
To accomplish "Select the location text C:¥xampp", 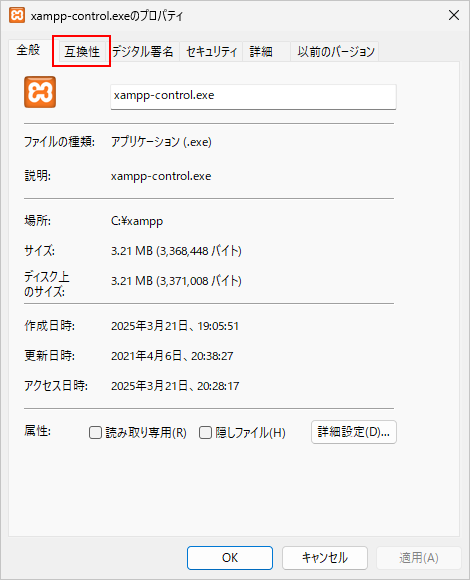I will [x=137, y=221].
